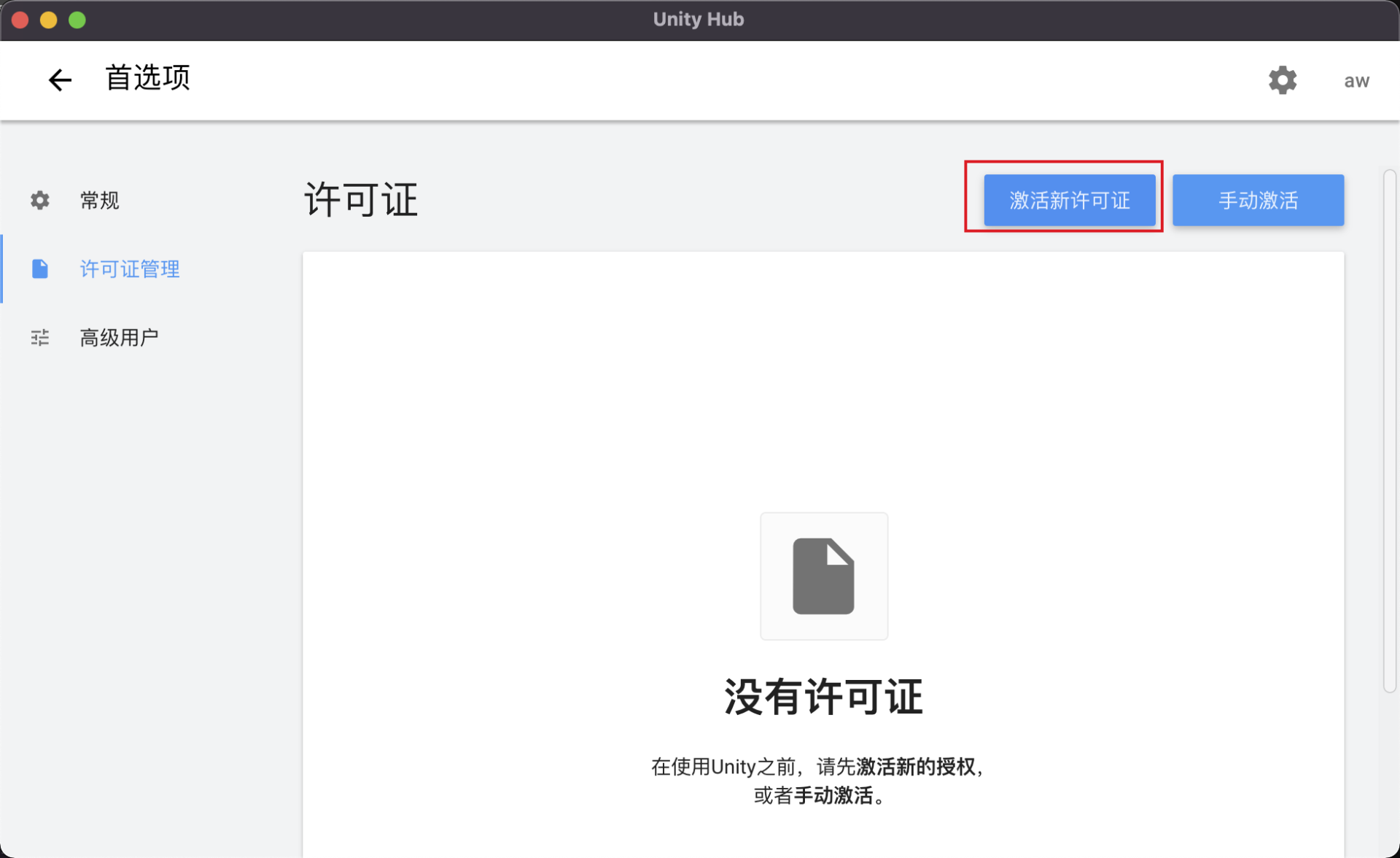Open the aw account menu
This screenshot has height=858, width=1400.
pos(1356,81)
